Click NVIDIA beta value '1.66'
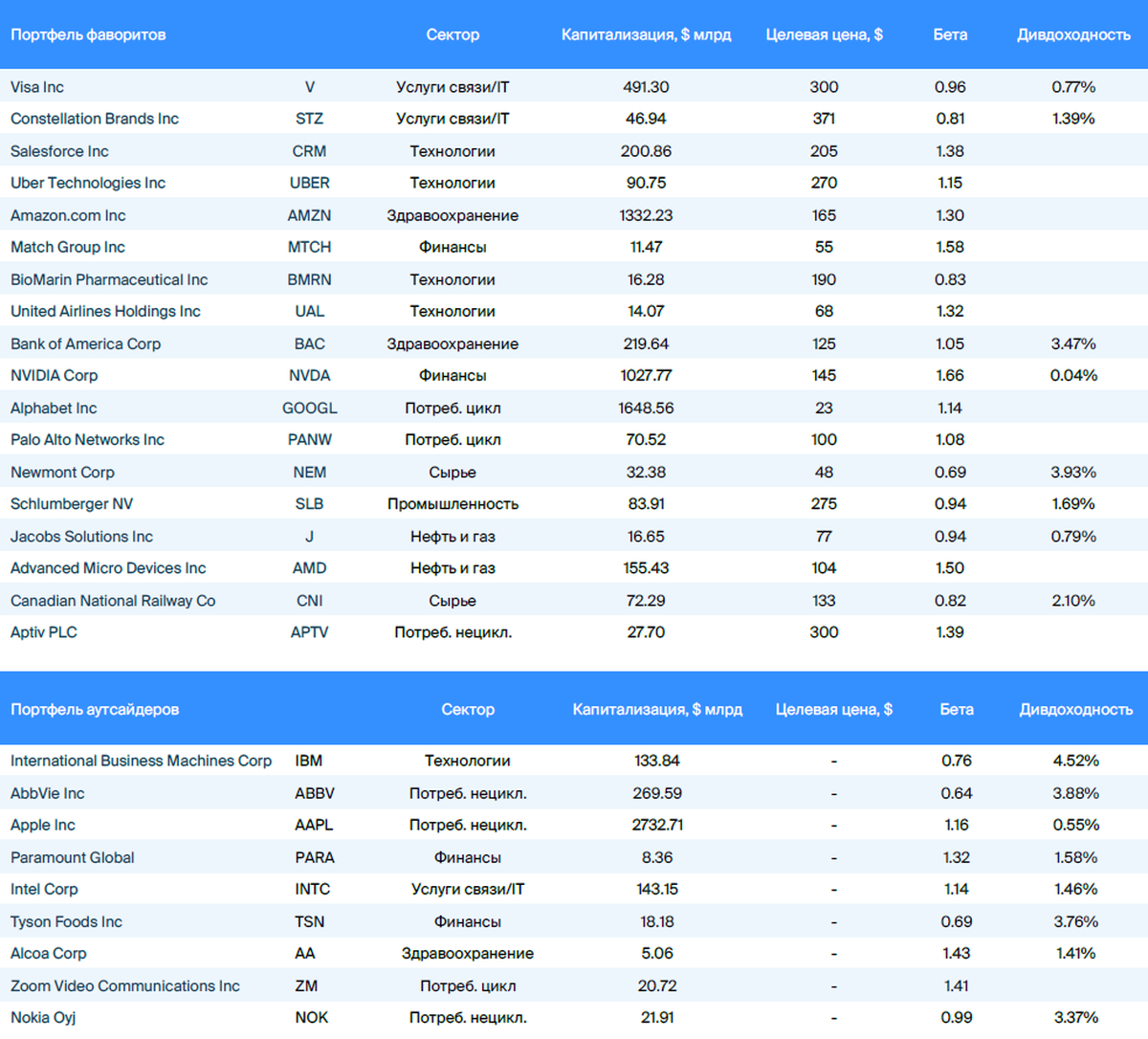The width and height of the screenshot is (1148, 1039). [x=950, y=375]
